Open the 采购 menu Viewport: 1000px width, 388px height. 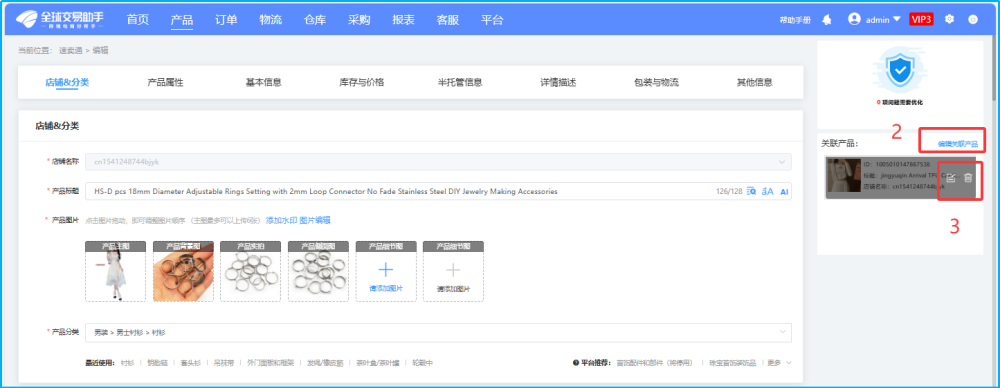click(x=359, y=20)
